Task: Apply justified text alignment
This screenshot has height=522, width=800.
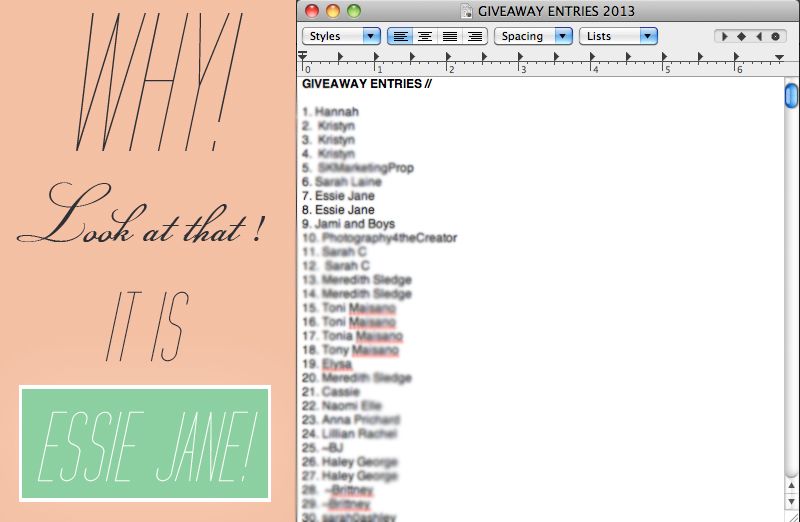Action: coord(450,36)
